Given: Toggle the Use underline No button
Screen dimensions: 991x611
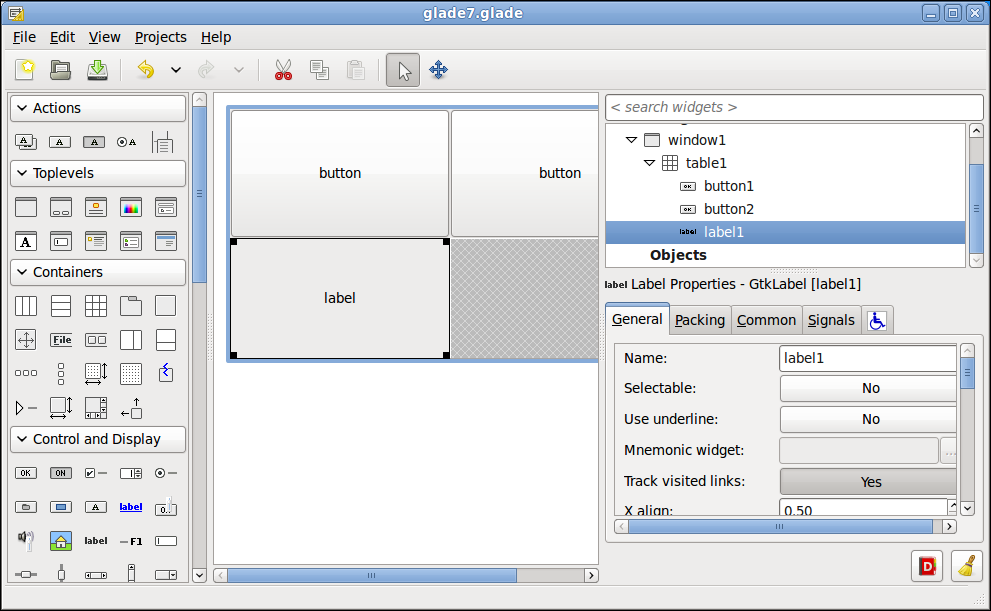Looking at the screenshot, I should (x=868, y=420).
